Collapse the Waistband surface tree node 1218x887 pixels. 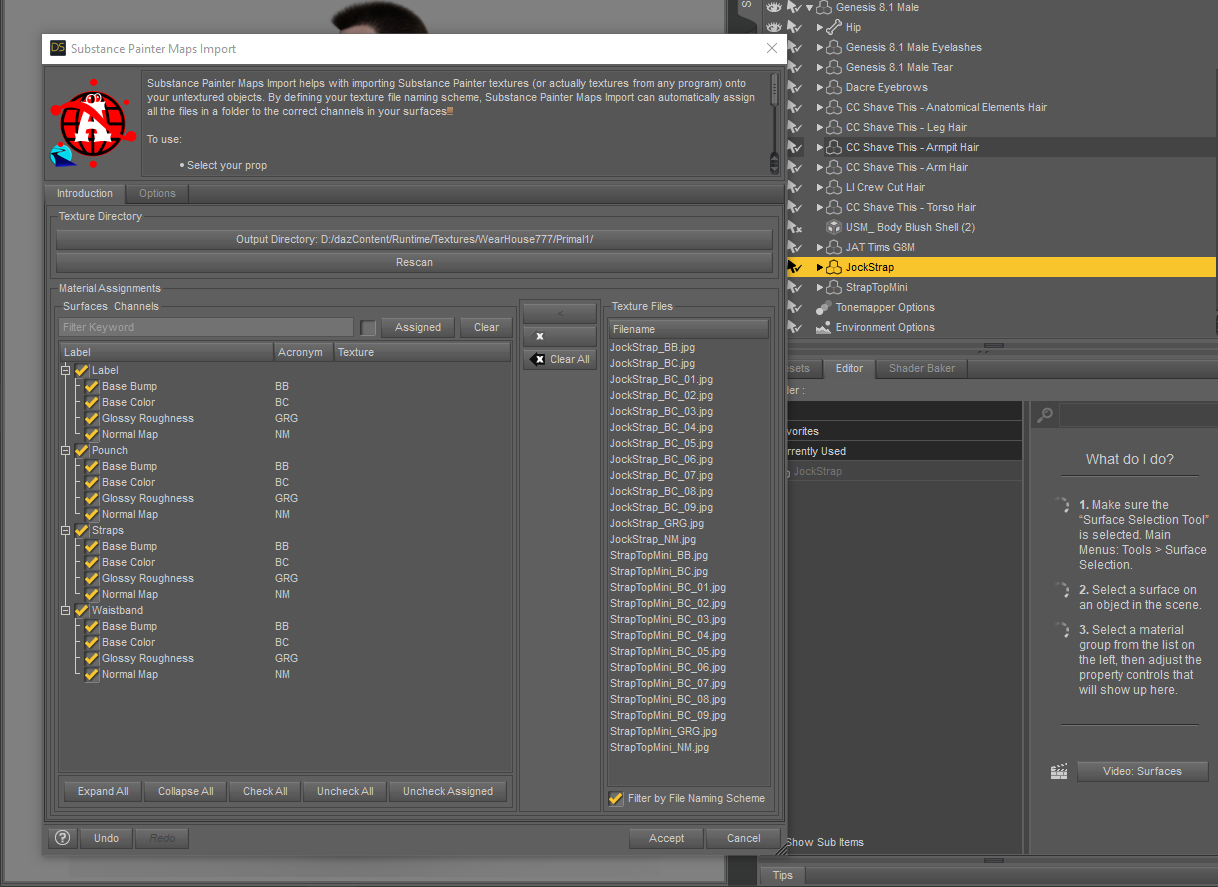point(66,610)
